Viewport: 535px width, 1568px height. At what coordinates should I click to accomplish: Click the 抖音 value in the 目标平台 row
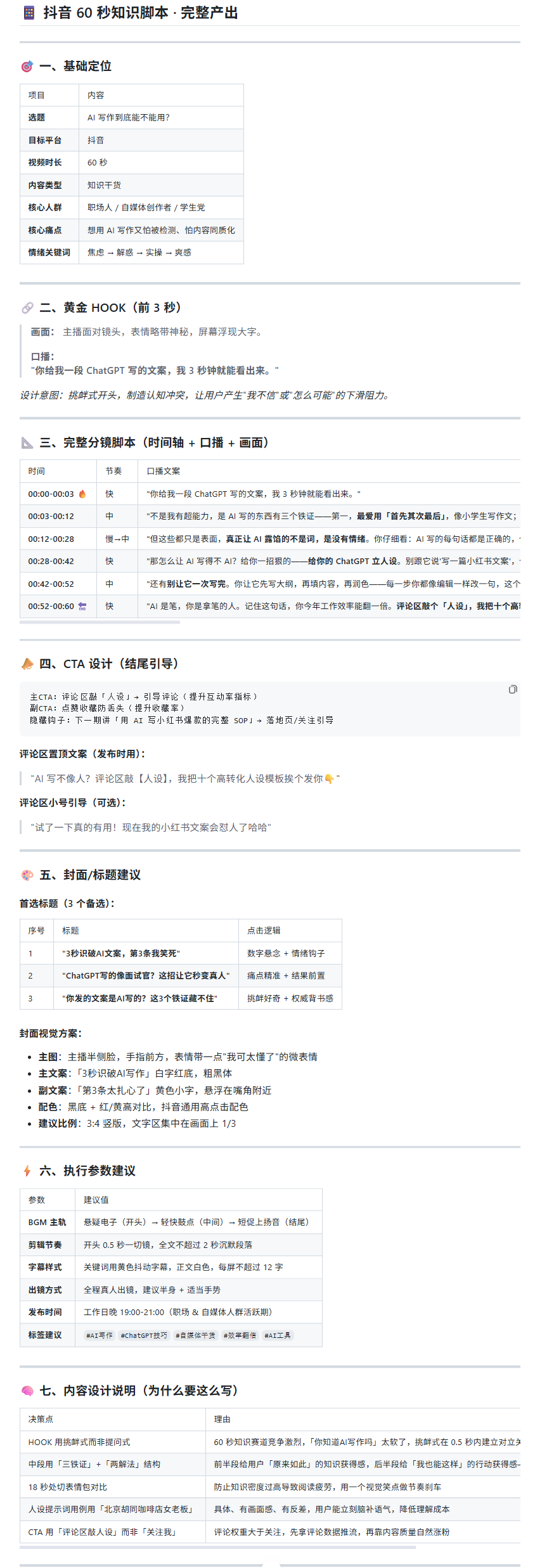coord(161,140)
